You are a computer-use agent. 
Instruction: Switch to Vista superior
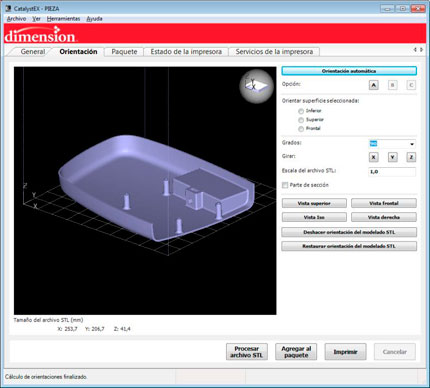coord(314,203)
